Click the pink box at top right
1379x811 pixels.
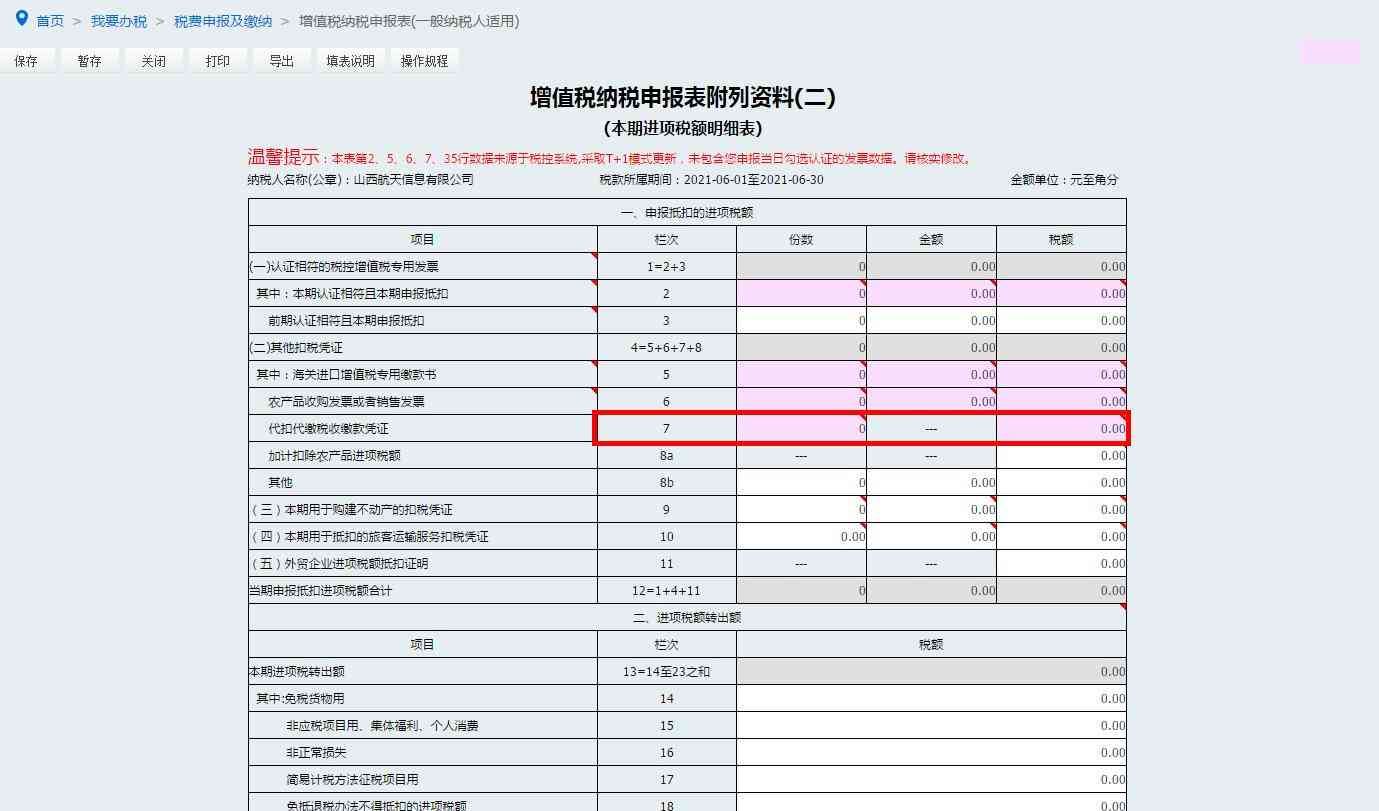tap(1329, 52)
